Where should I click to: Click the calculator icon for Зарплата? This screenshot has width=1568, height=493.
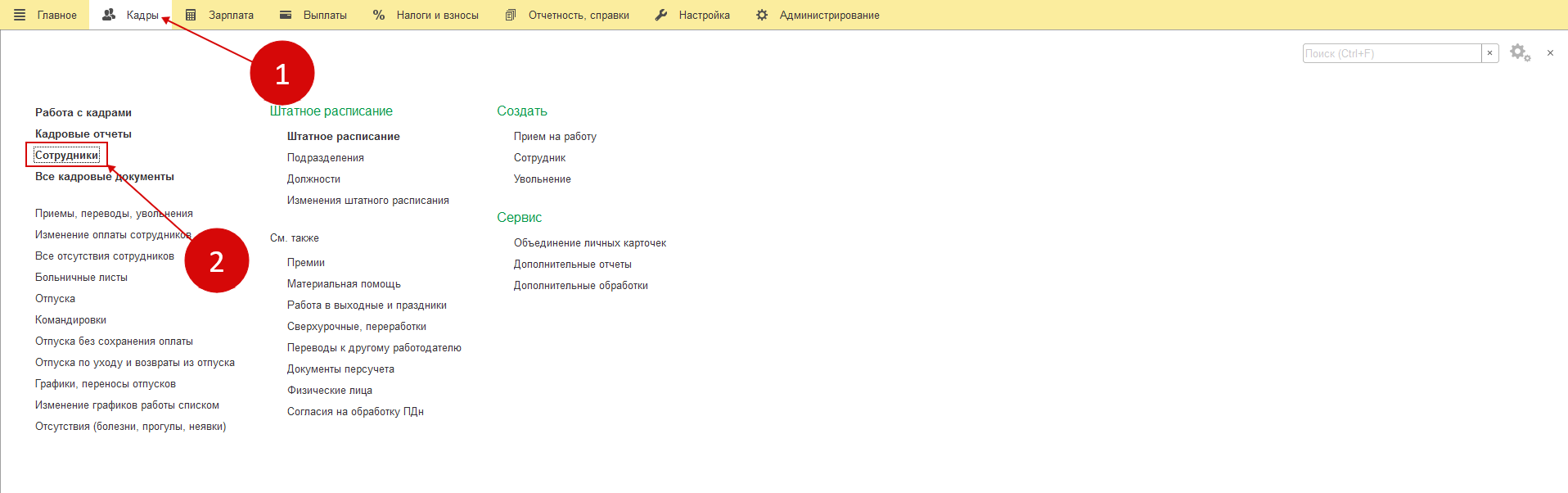click(191, 15)
